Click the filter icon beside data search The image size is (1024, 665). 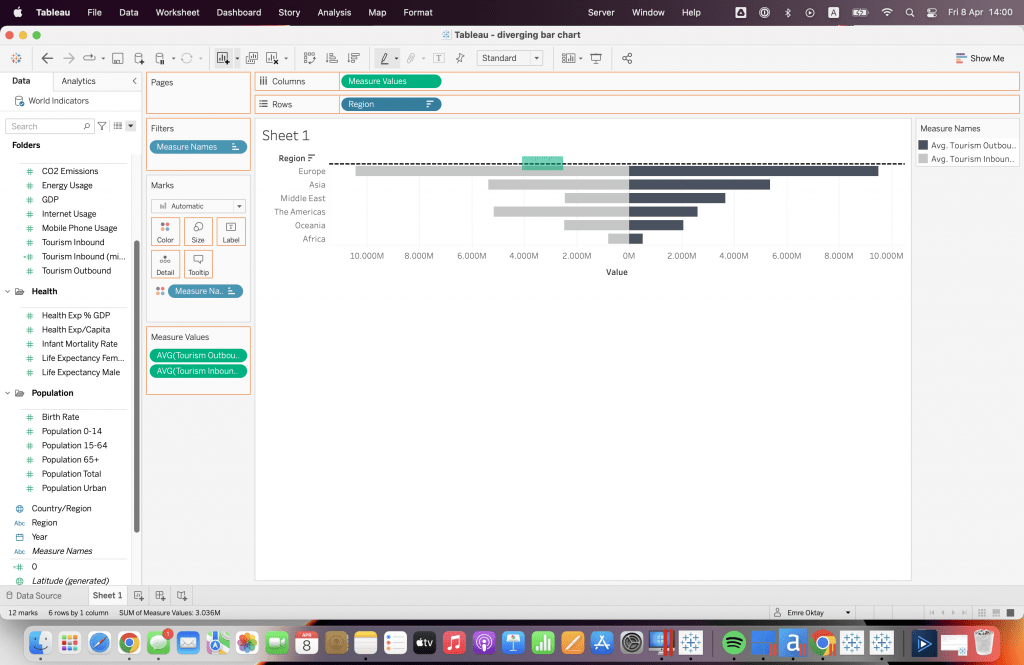pos(102,126)
